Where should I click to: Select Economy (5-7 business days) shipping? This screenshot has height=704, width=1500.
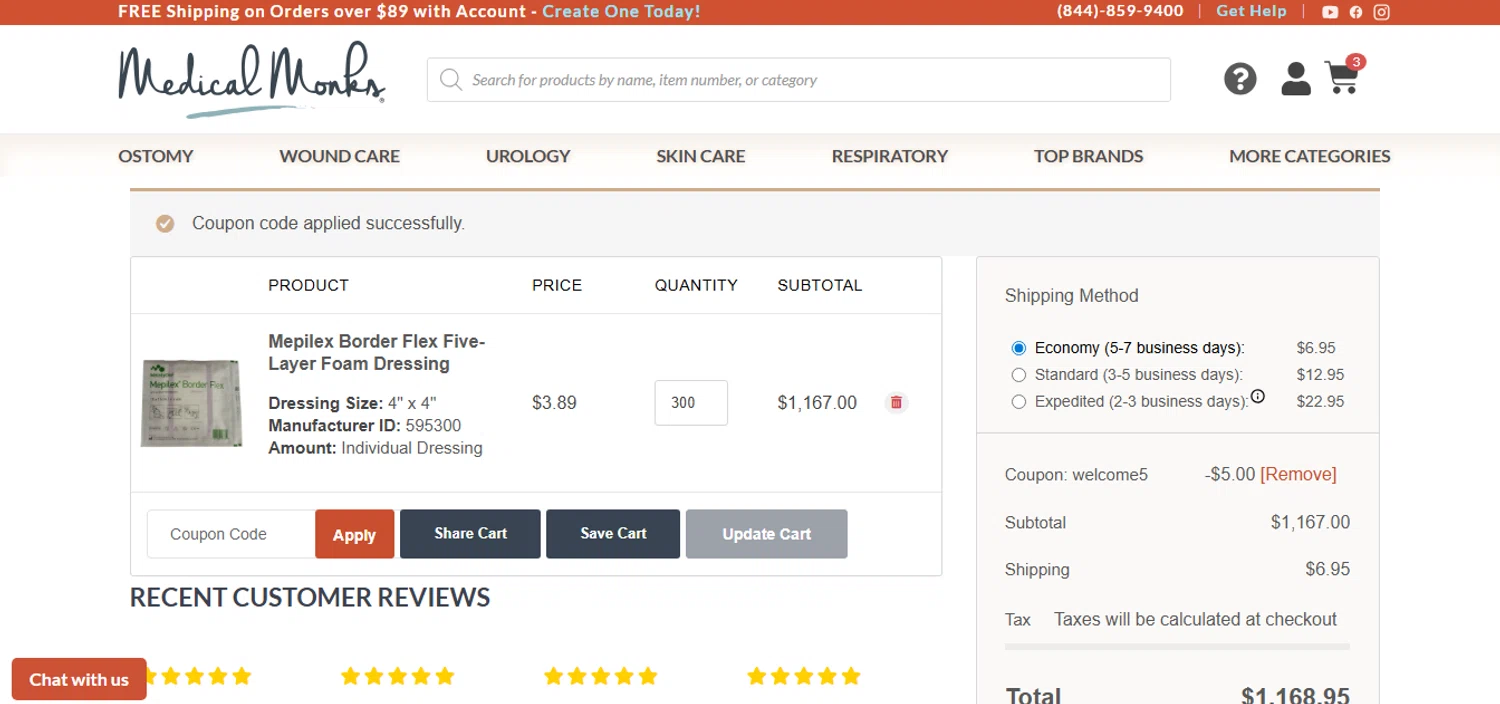point(1019,348)
